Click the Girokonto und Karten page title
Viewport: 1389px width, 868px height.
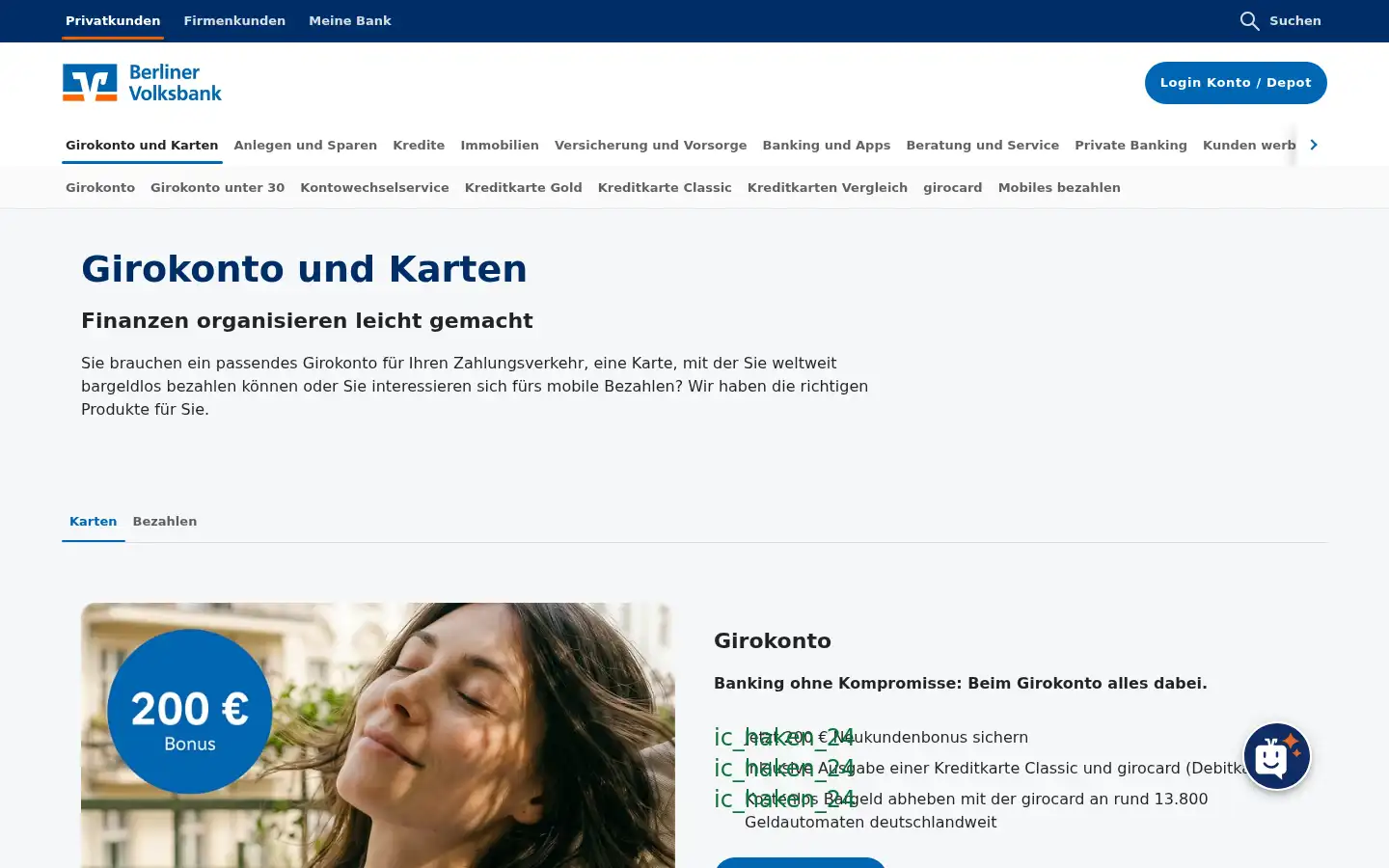[x=304, y=268]
